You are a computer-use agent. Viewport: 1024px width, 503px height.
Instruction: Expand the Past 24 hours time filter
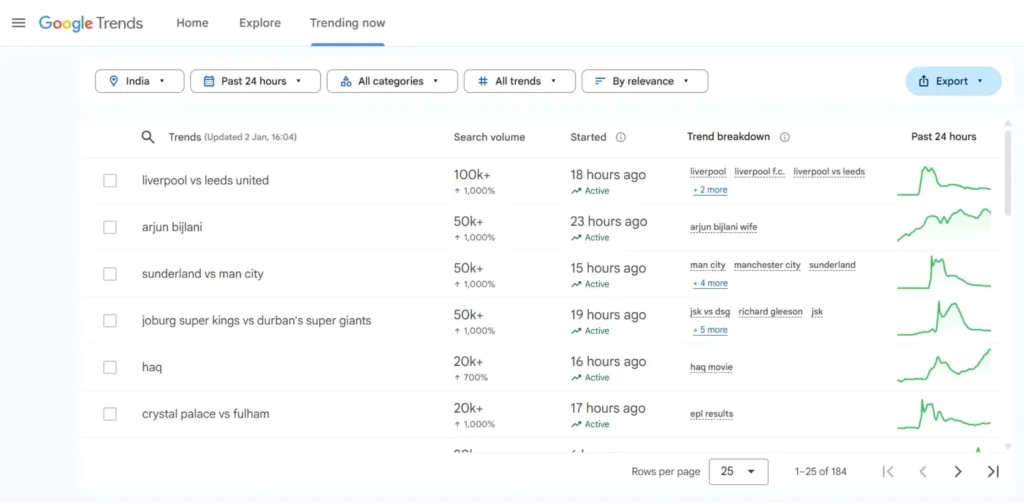coord(255,81)
